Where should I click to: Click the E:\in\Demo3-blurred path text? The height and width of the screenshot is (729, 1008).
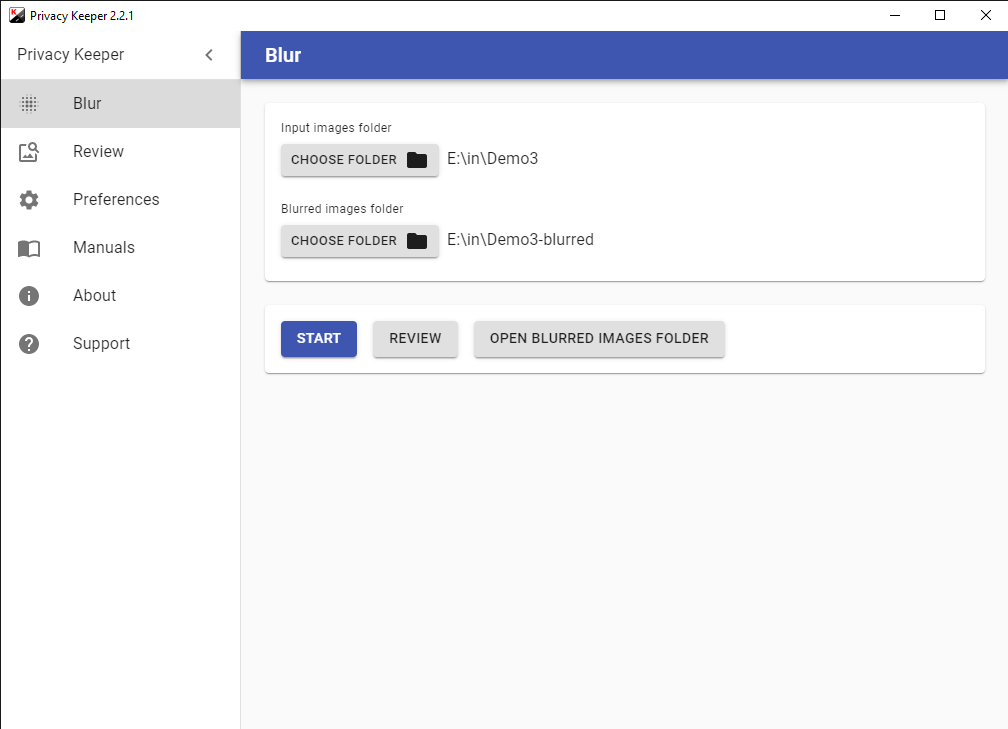[x=520, y=240]
